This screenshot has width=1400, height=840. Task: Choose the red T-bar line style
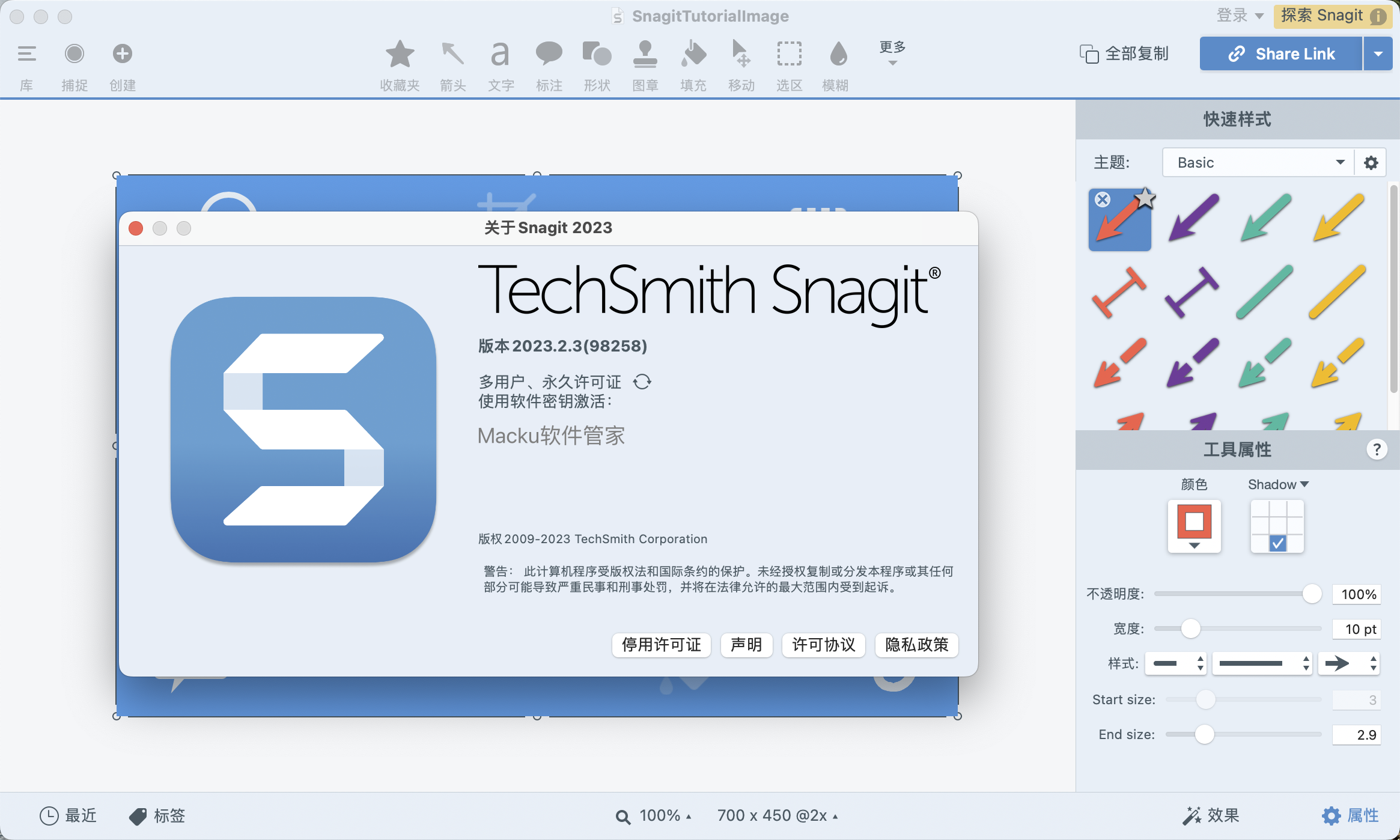(1120, 292)
